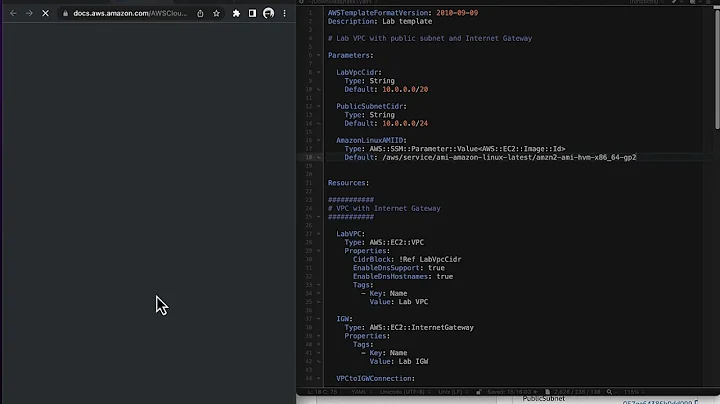Click the AWSTemplateFormatVersion line

click(403, 13)
